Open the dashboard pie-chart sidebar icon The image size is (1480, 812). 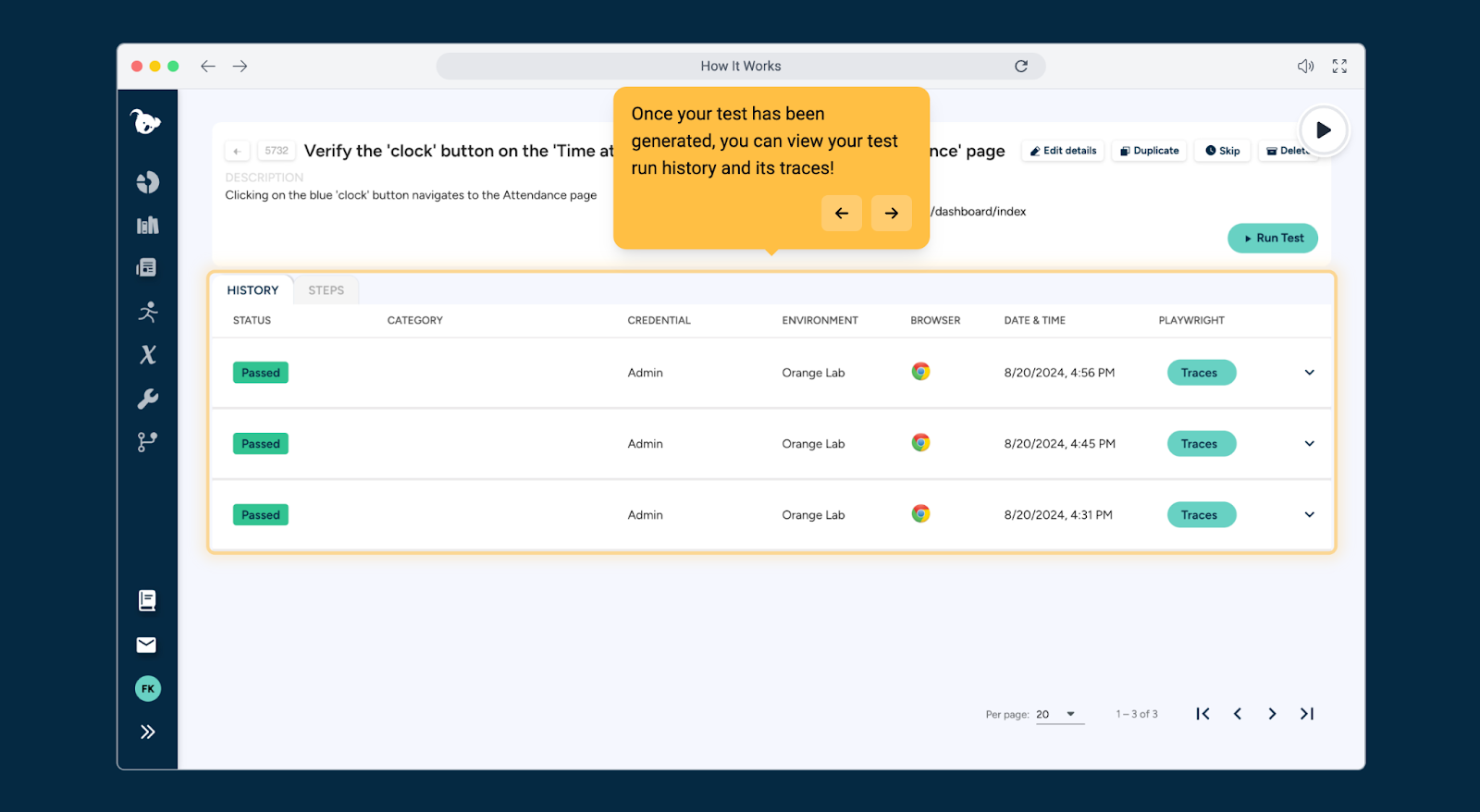coord(148,182)
